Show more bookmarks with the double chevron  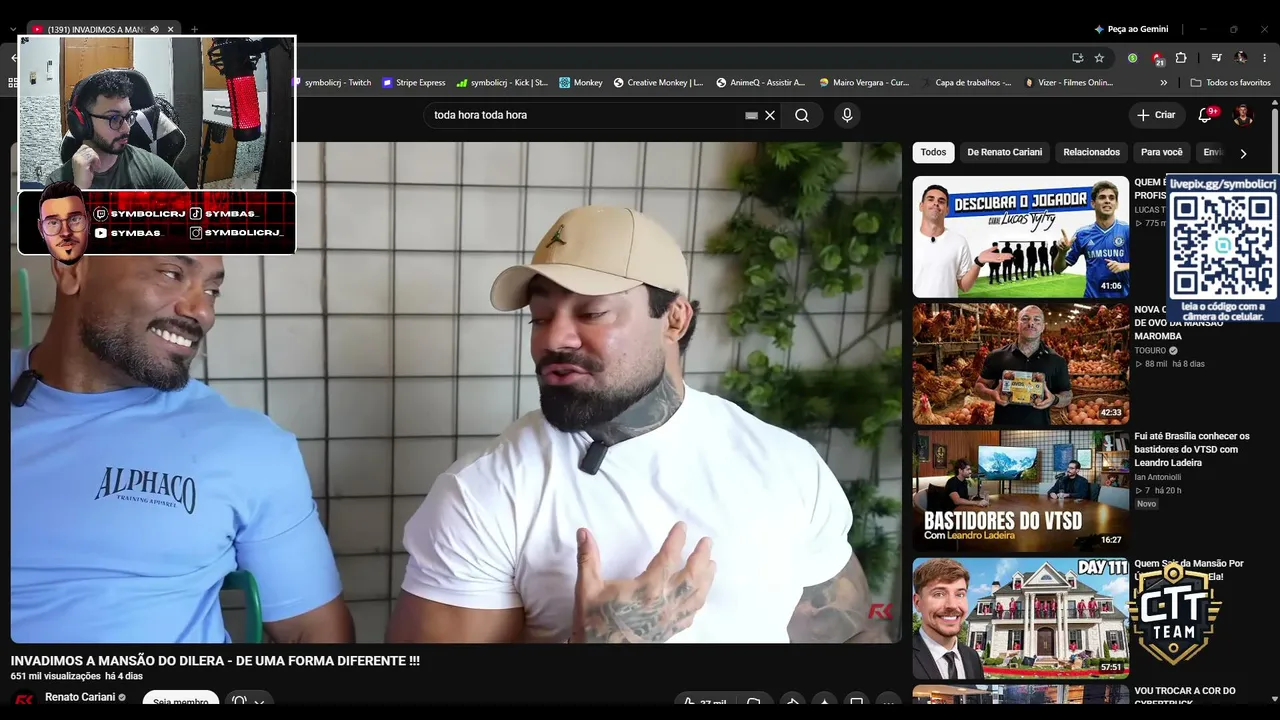[1163, 83]
